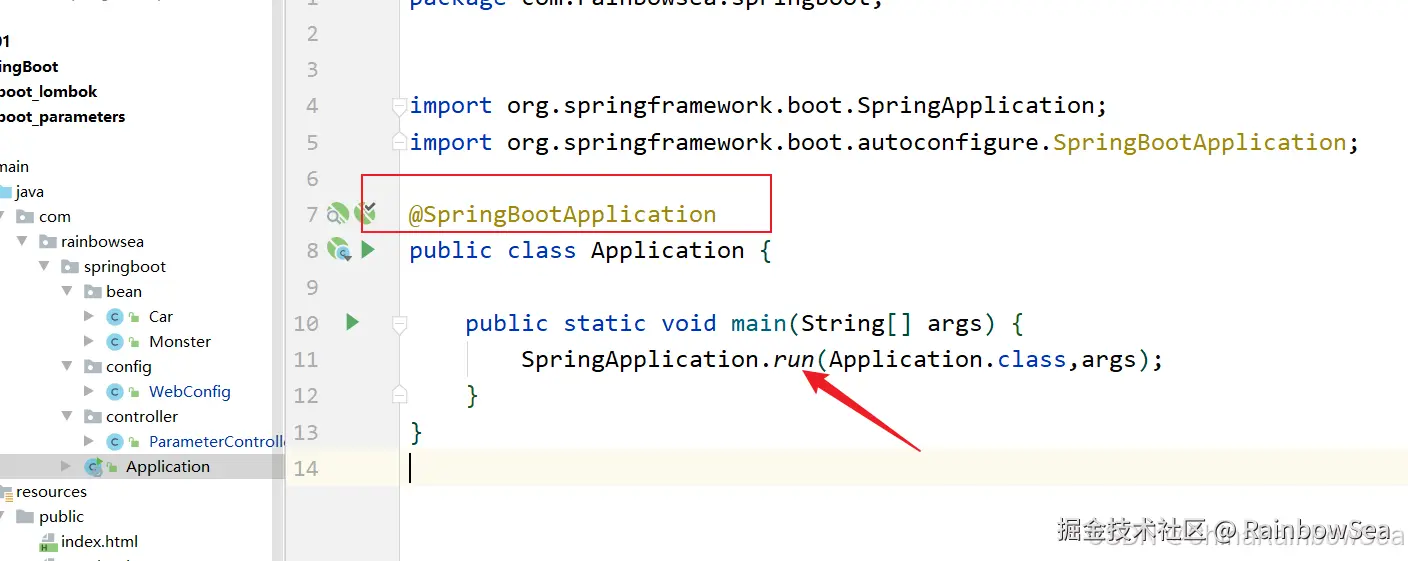Click line number 14 in the gutter
The image size is (1408, 561).
tap(306, 468)
